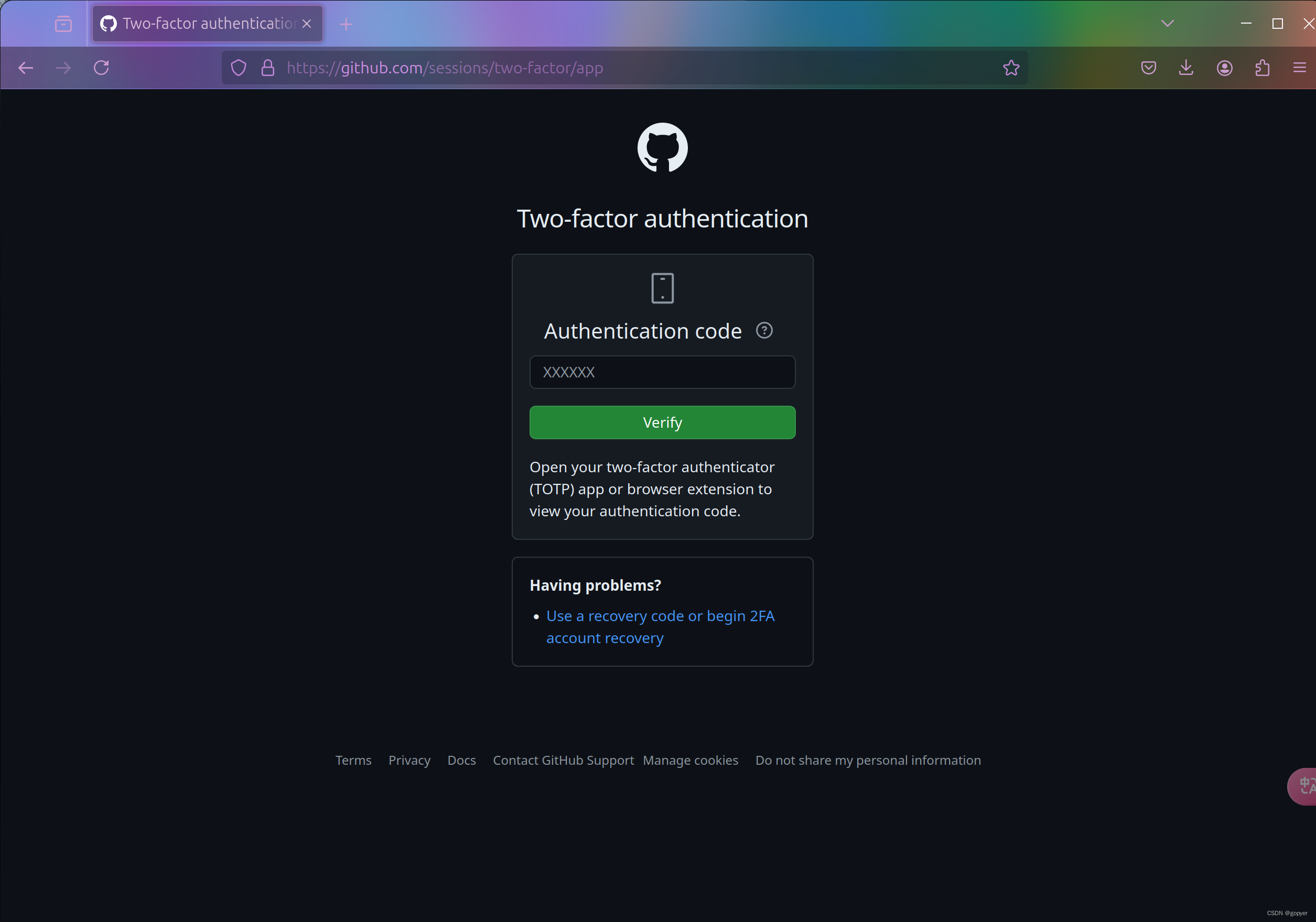Go back to the previous page

tap(26, 68)
